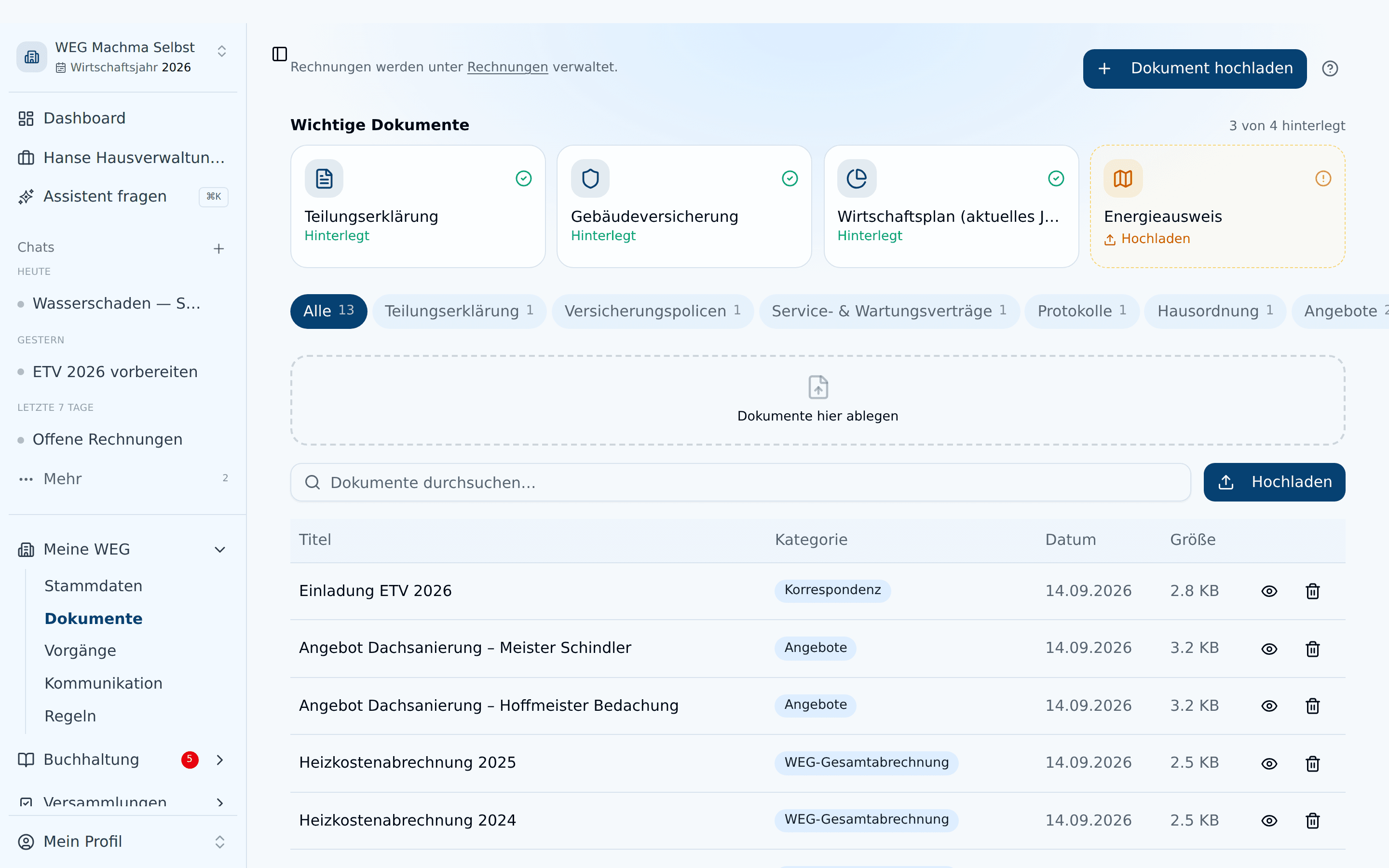
Task: View Angebot Hoffmeister Bedachung with eye icon
Action: click(x=1269, y=705)
